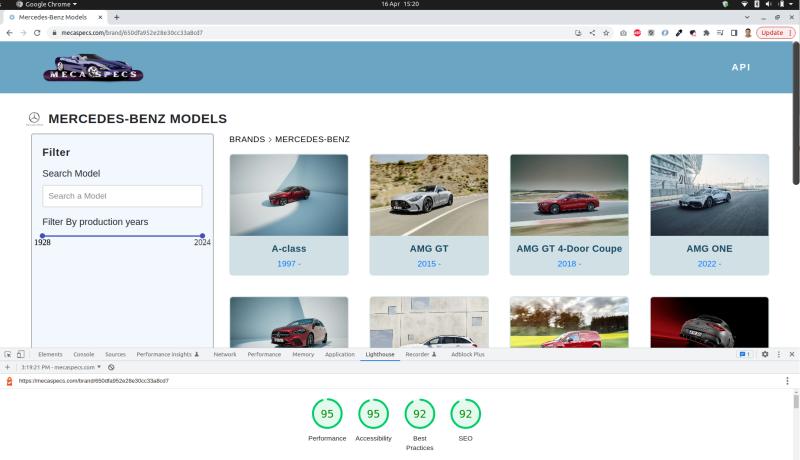The height and width of the screenshot is (460, 800).
Task: Open the Chrome profile avatar
Action: (748, 33)
